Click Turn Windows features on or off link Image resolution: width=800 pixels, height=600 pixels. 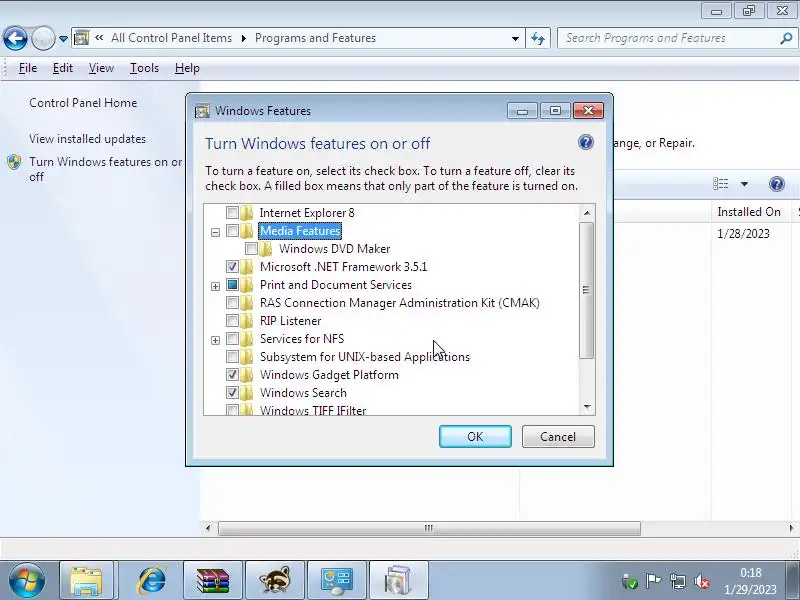pos(105,169)
